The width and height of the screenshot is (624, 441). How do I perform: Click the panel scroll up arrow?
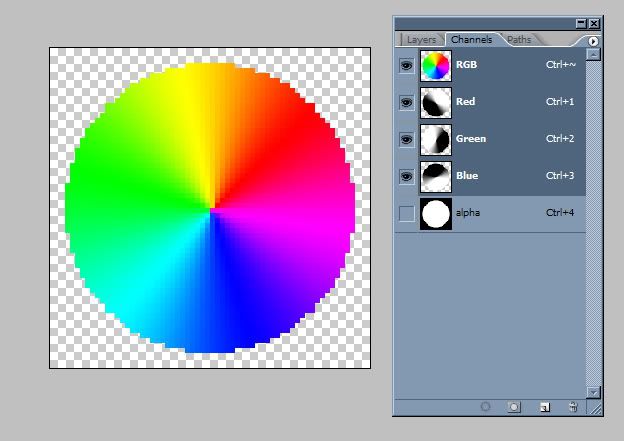pyautogui.click(x=593, y=54)
